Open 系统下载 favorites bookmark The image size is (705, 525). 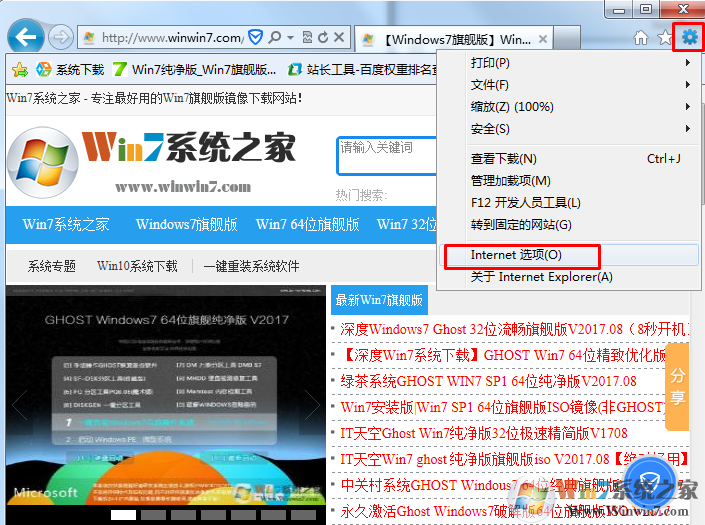tap(70, 70)
